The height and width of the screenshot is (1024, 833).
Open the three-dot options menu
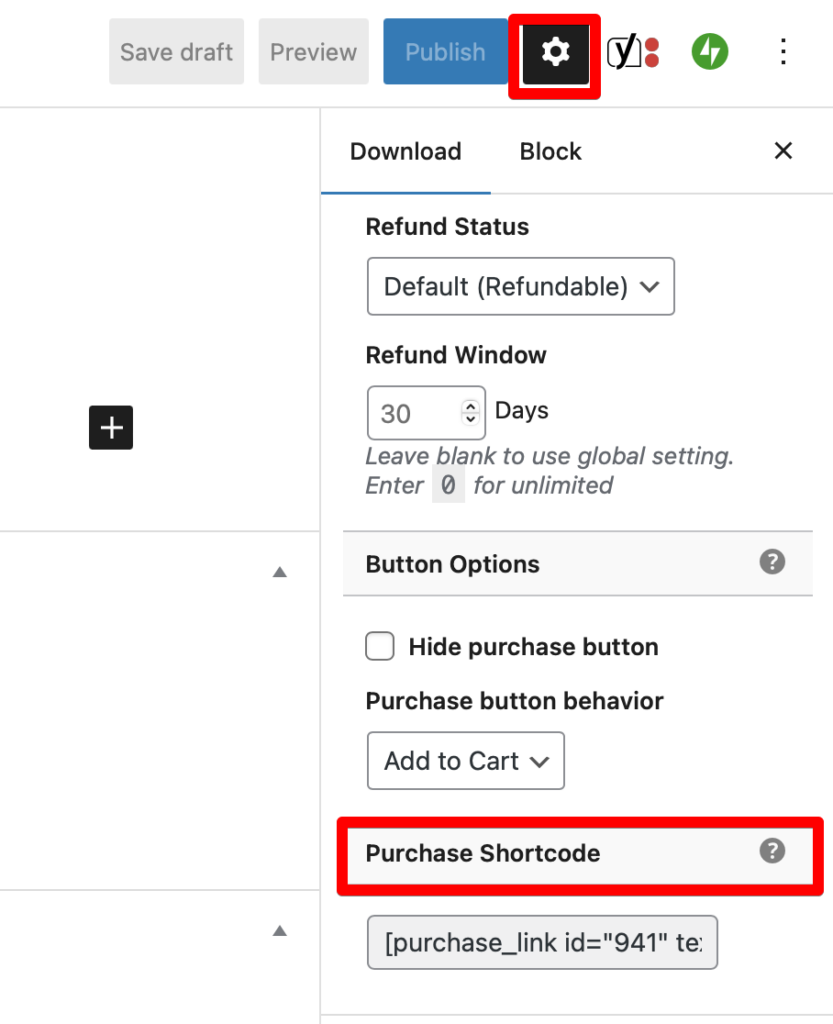click(x=783, y=52)
